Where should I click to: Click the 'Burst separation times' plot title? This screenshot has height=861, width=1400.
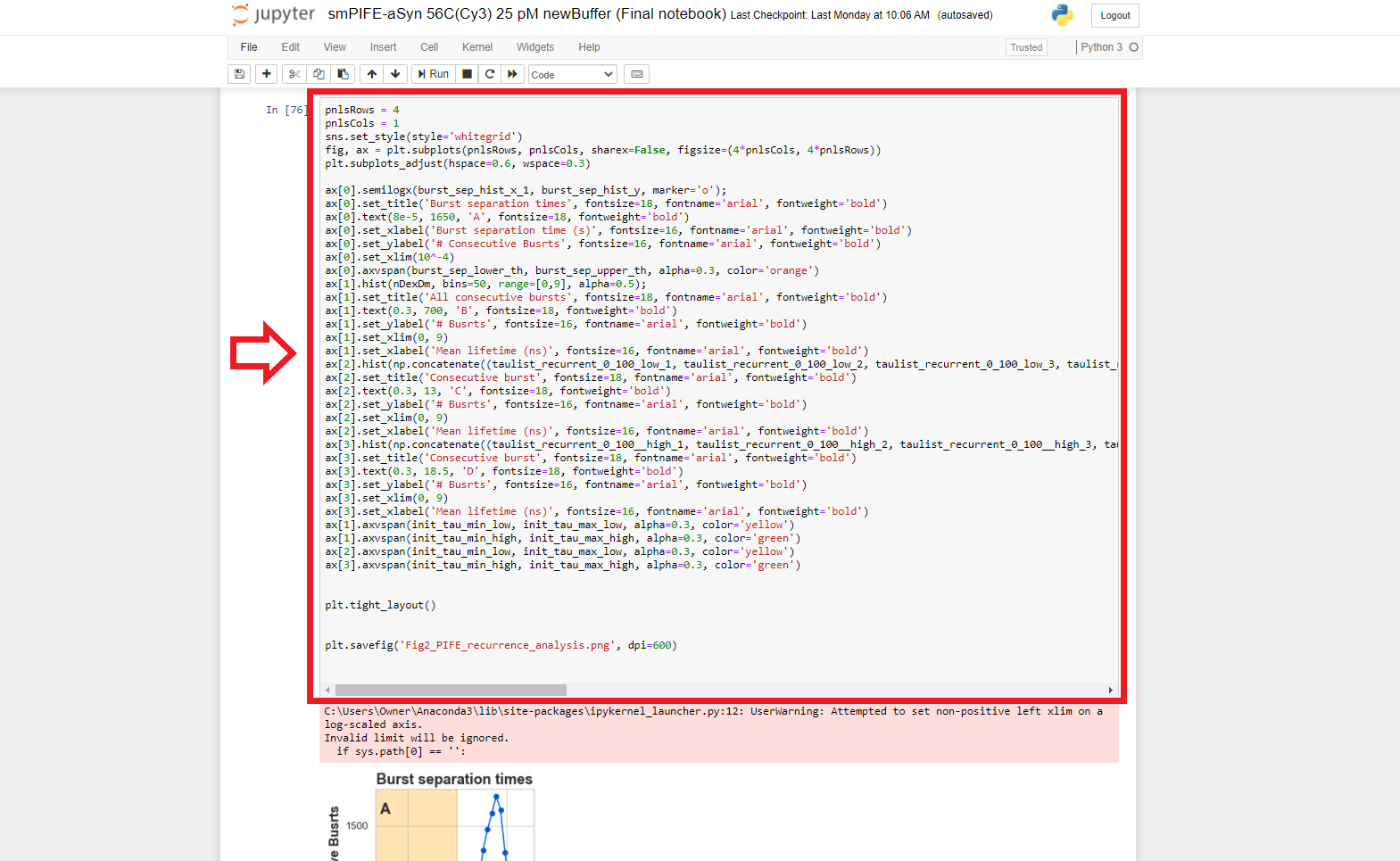454,779
